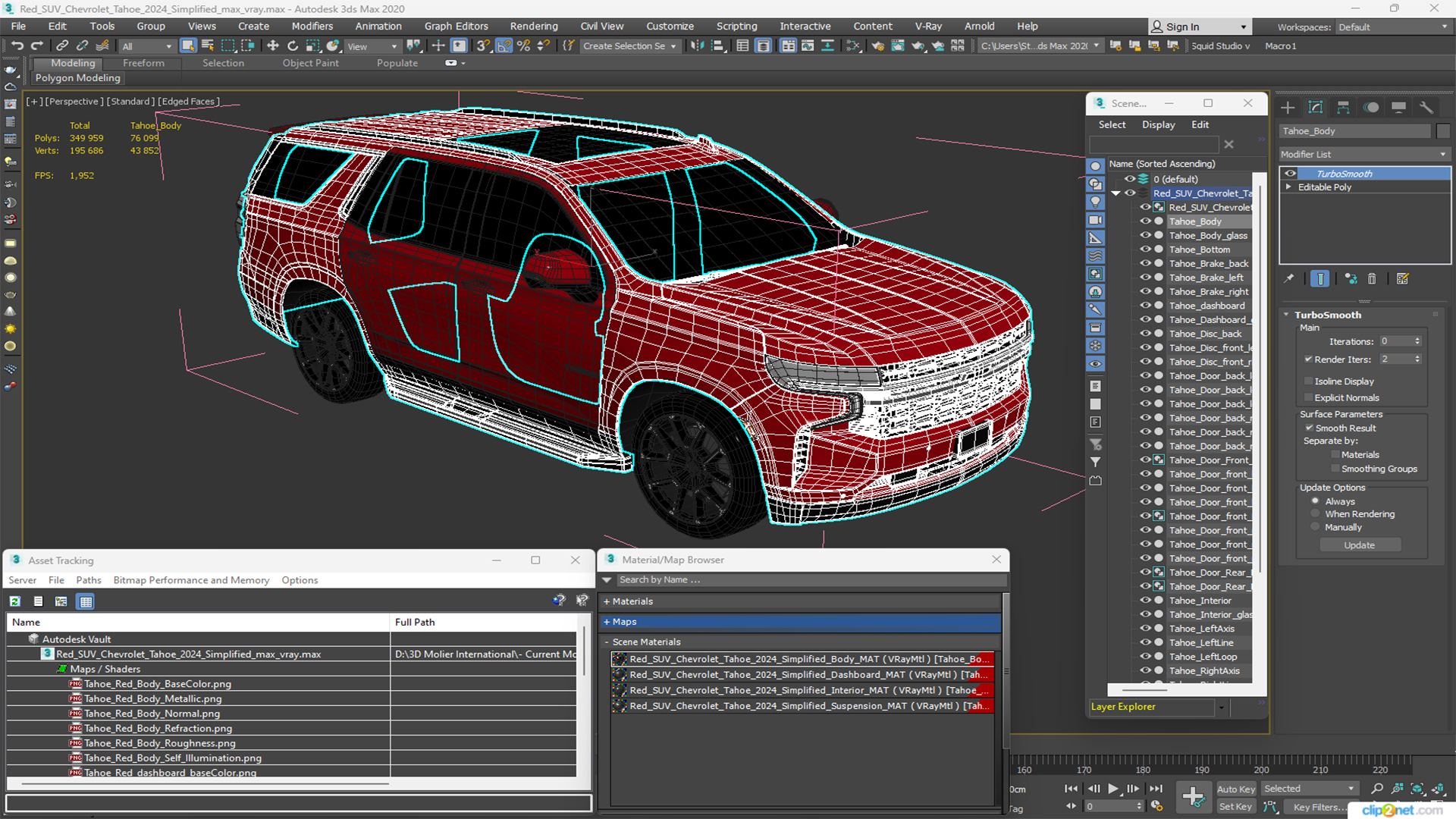Viewport: 1456px width, 819px height.
Task: Click Configure Modifier Sets icon
Action: pyautogui.click(x=1402, y=279)
